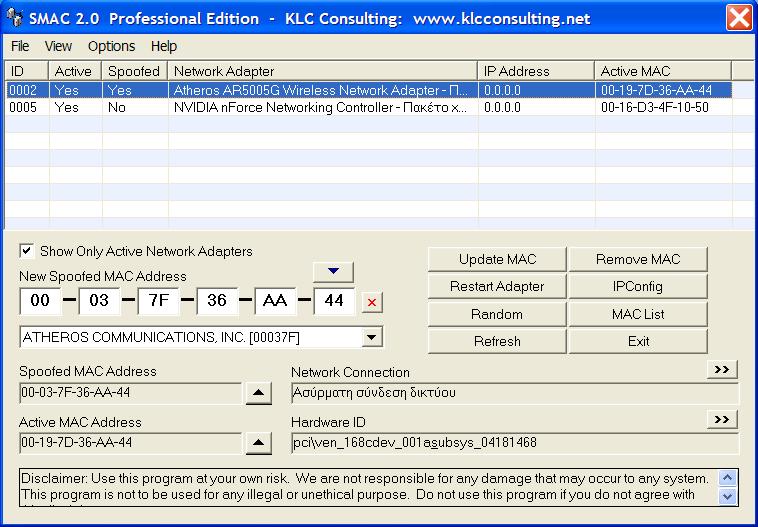
Task: Click the up arrow beside Active MAC Address
Action: point(259,443)
